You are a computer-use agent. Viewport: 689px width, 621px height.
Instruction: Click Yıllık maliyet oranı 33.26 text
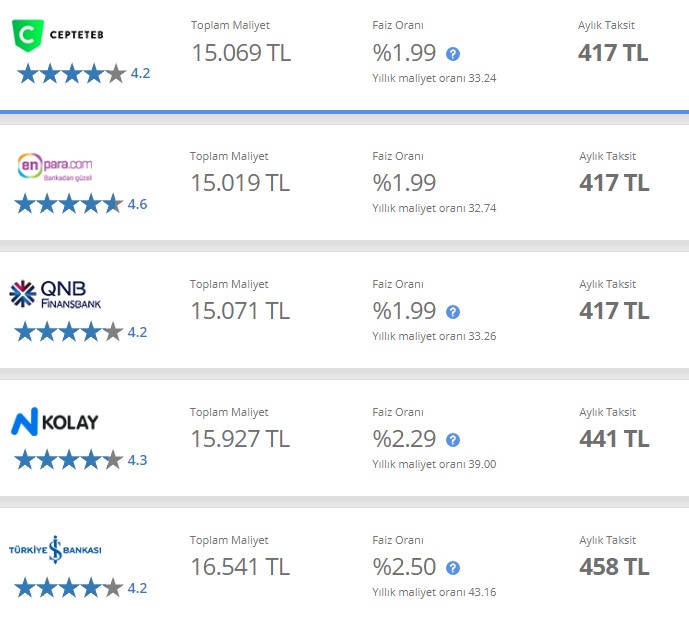tap(434, 337)
